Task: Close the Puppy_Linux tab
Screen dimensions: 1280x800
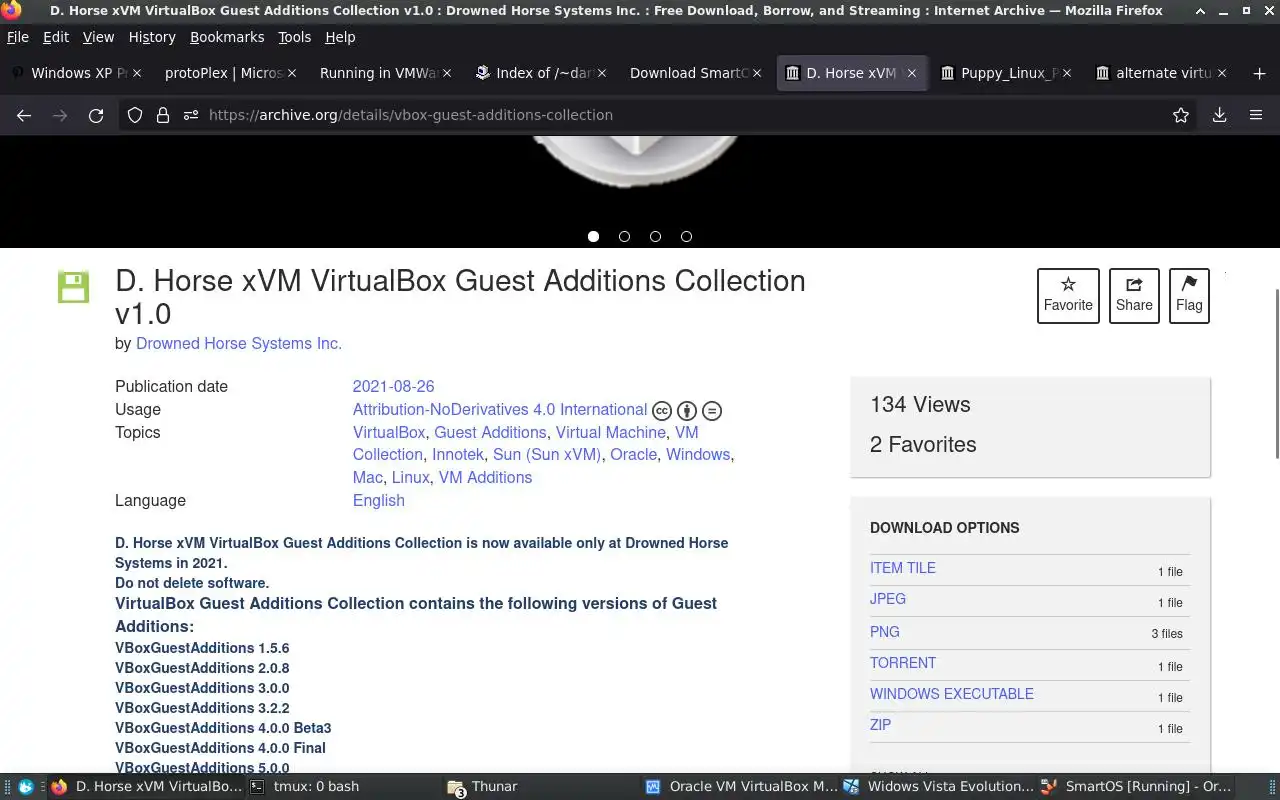Action: point(1067,73)
